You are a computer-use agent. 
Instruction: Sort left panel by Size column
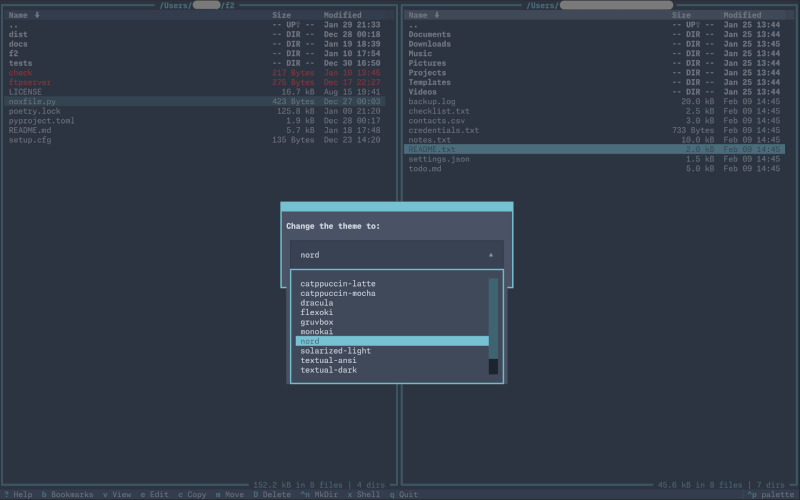pyautogui.click(x=281, y=15)
